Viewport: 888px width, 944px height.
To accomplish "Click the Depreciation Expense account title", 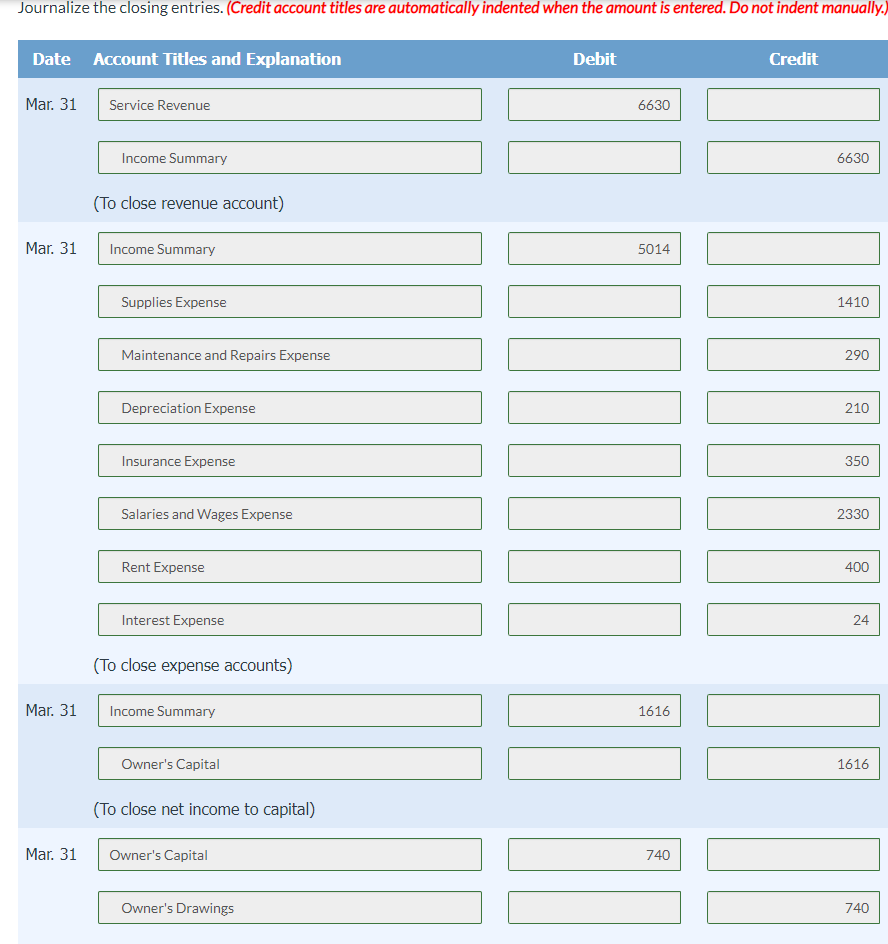I will [x=289, y=407].
